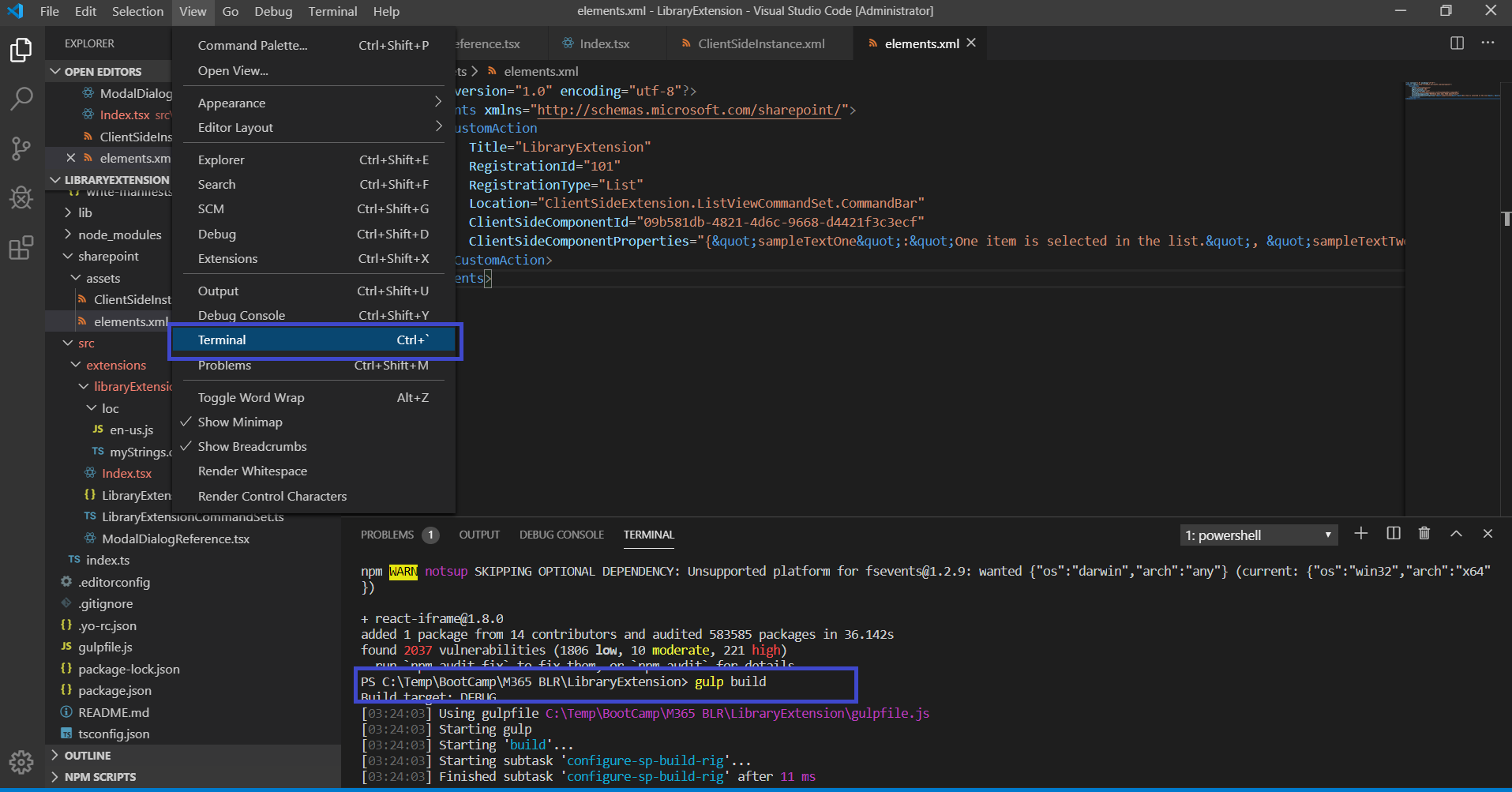Open tsconfig.json in the explorer
This screenshot has height=792, width=1512.
[x=114, y=734]
